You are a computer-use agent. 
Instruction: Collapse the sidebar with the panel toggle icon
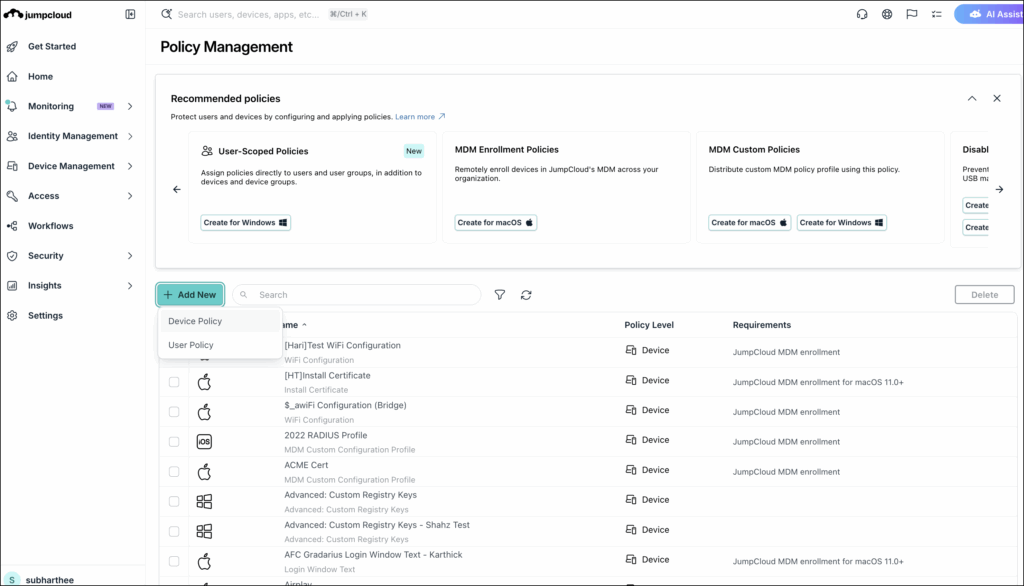(x=130, y=14)
